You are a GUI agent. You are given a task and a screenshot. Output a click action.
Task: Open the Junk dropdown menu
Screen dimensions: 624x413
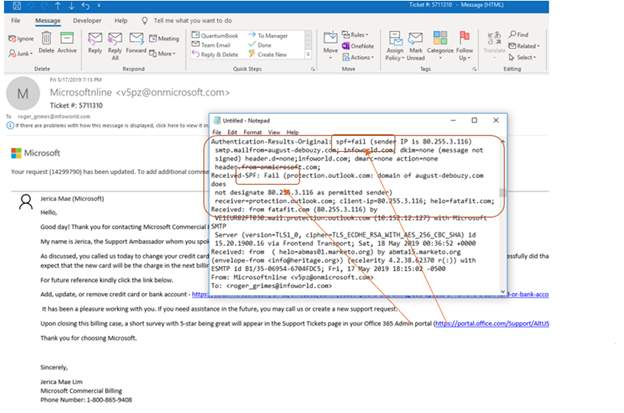20,53
